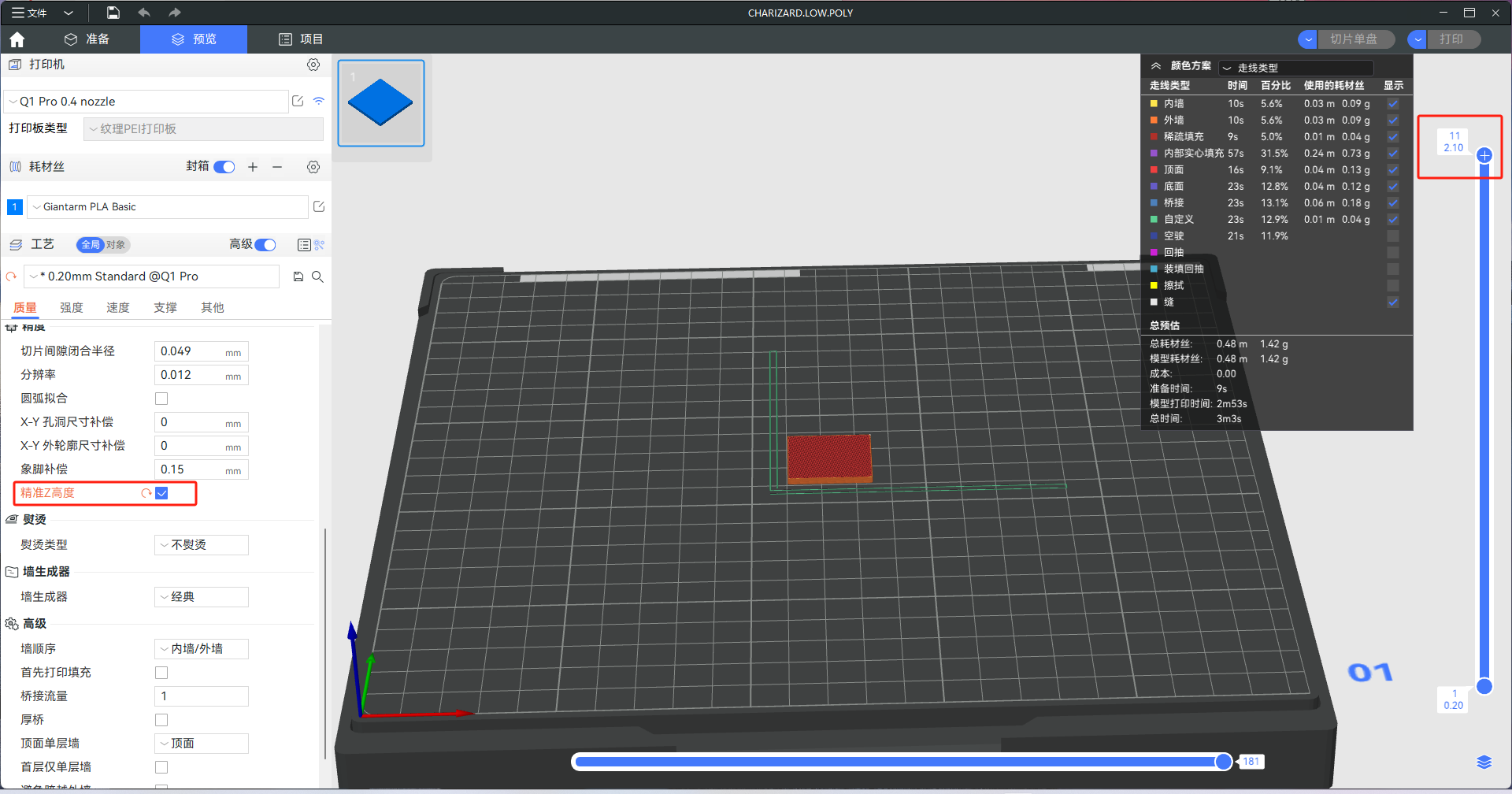Click the save project icon in toolbar
1512x794 pixels.
coord(113,13)
